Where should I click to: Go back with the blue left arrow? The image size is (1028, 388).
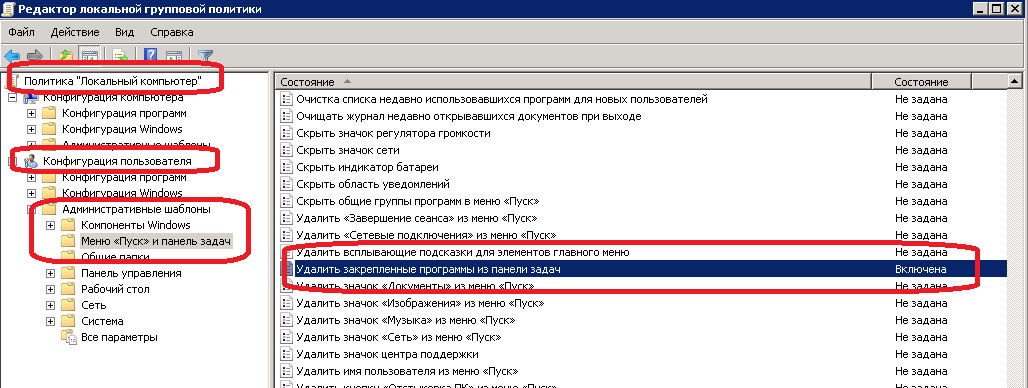pyautogui.click(x=12, y=56)
